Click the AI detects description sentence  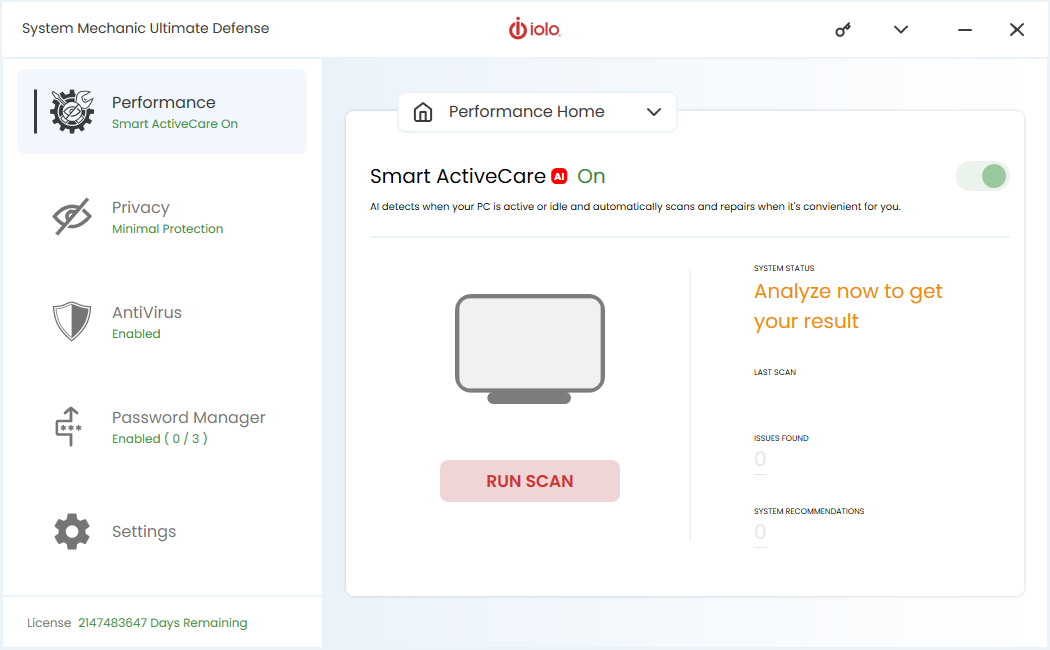pos(635,206)
